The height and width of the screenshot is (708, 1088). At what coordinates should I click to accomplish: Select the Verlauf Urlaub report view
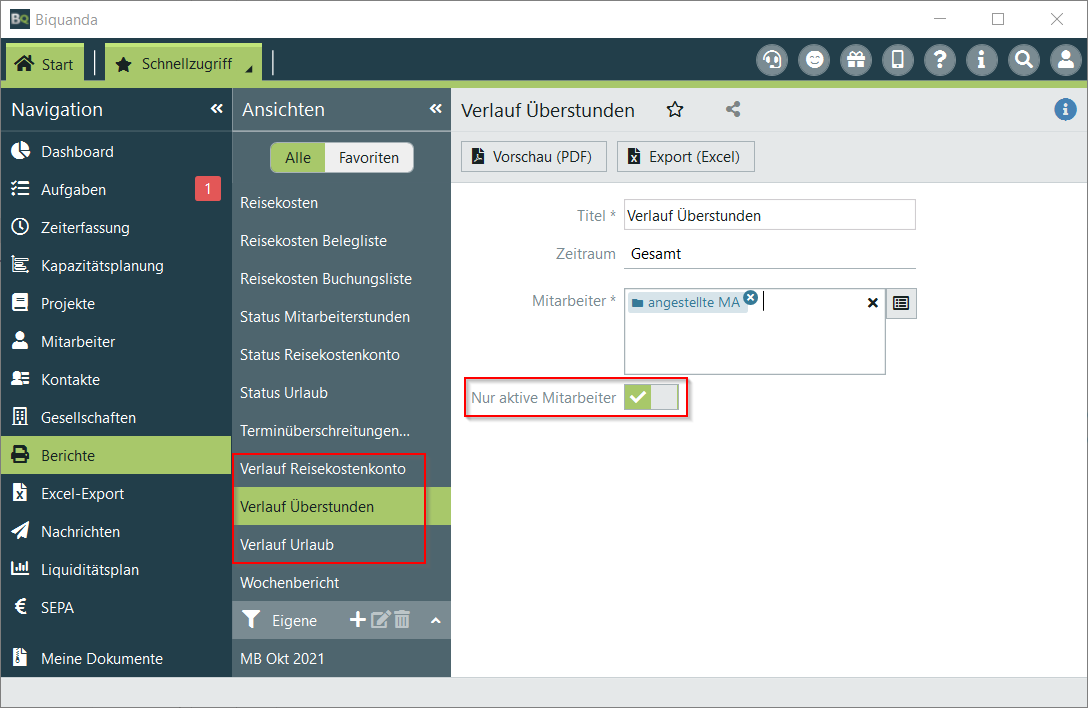point(287,545)
